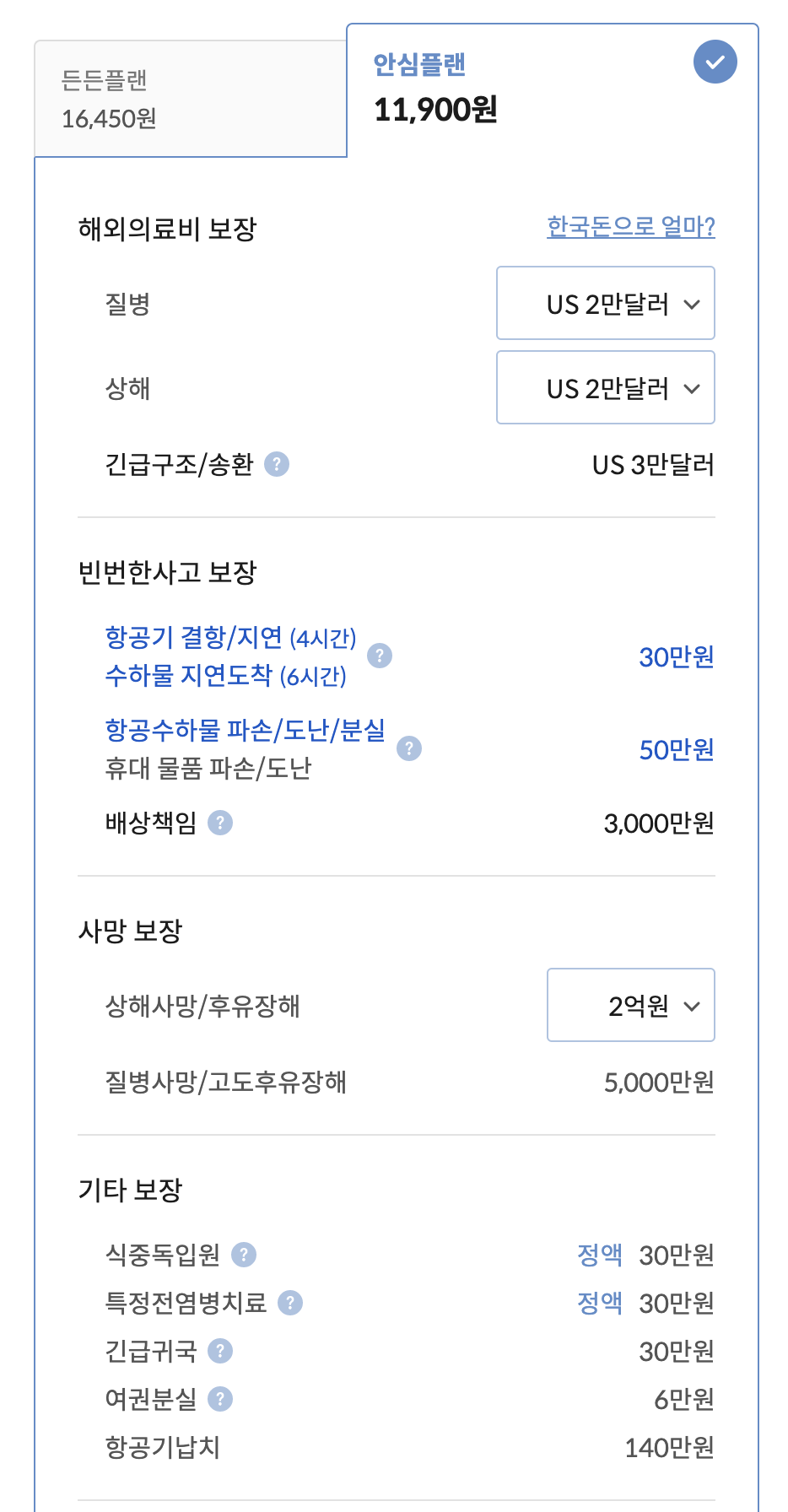
Task: Click the 배상책임 question mark icon
Action: click(220, 823)
